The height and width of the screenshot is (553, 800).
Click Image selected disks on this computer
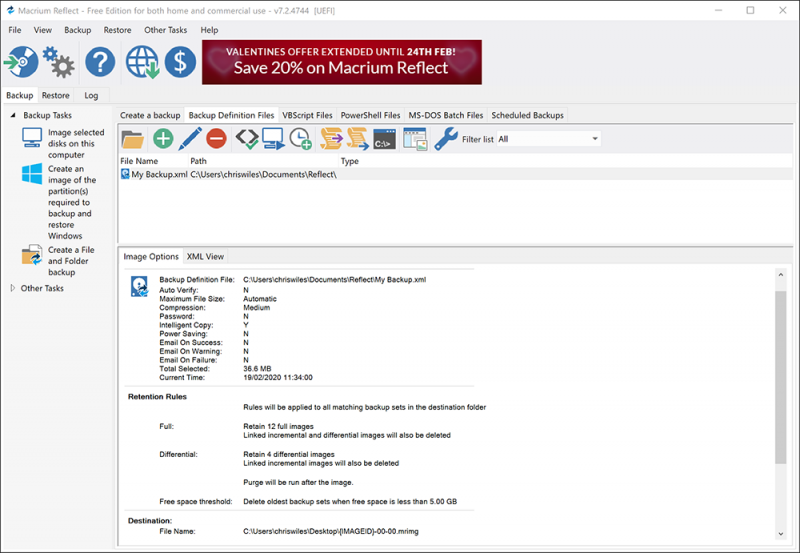(75, 143)
